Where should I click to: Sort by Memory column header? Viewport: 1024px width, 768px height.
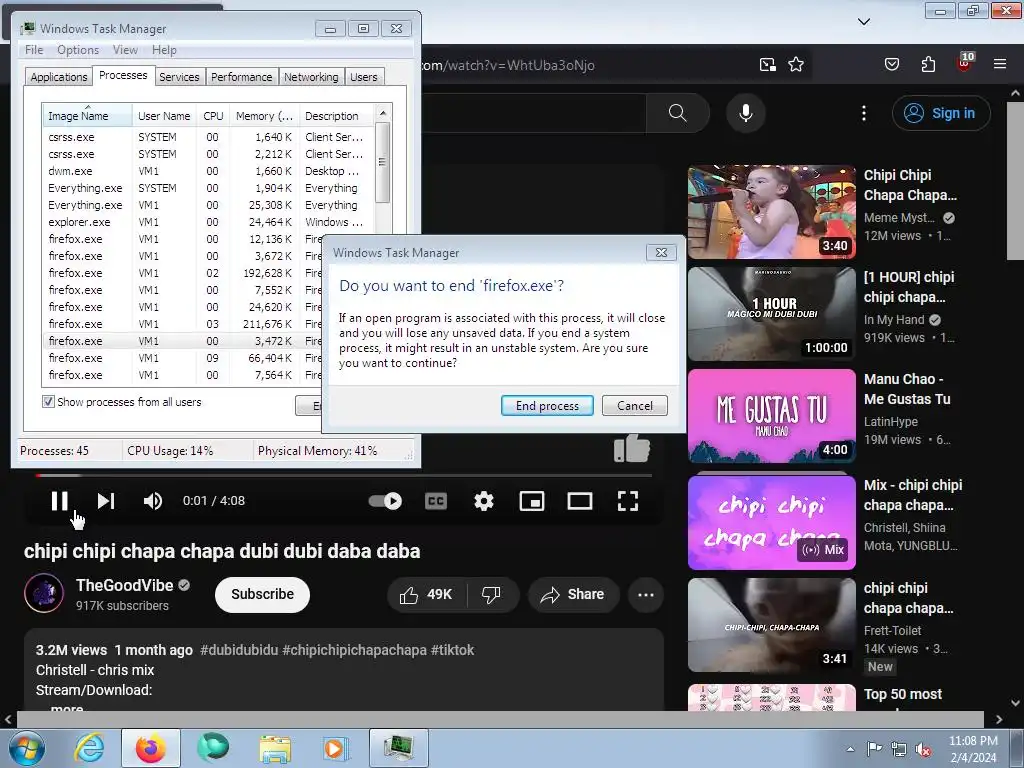[x=264, y=116]
